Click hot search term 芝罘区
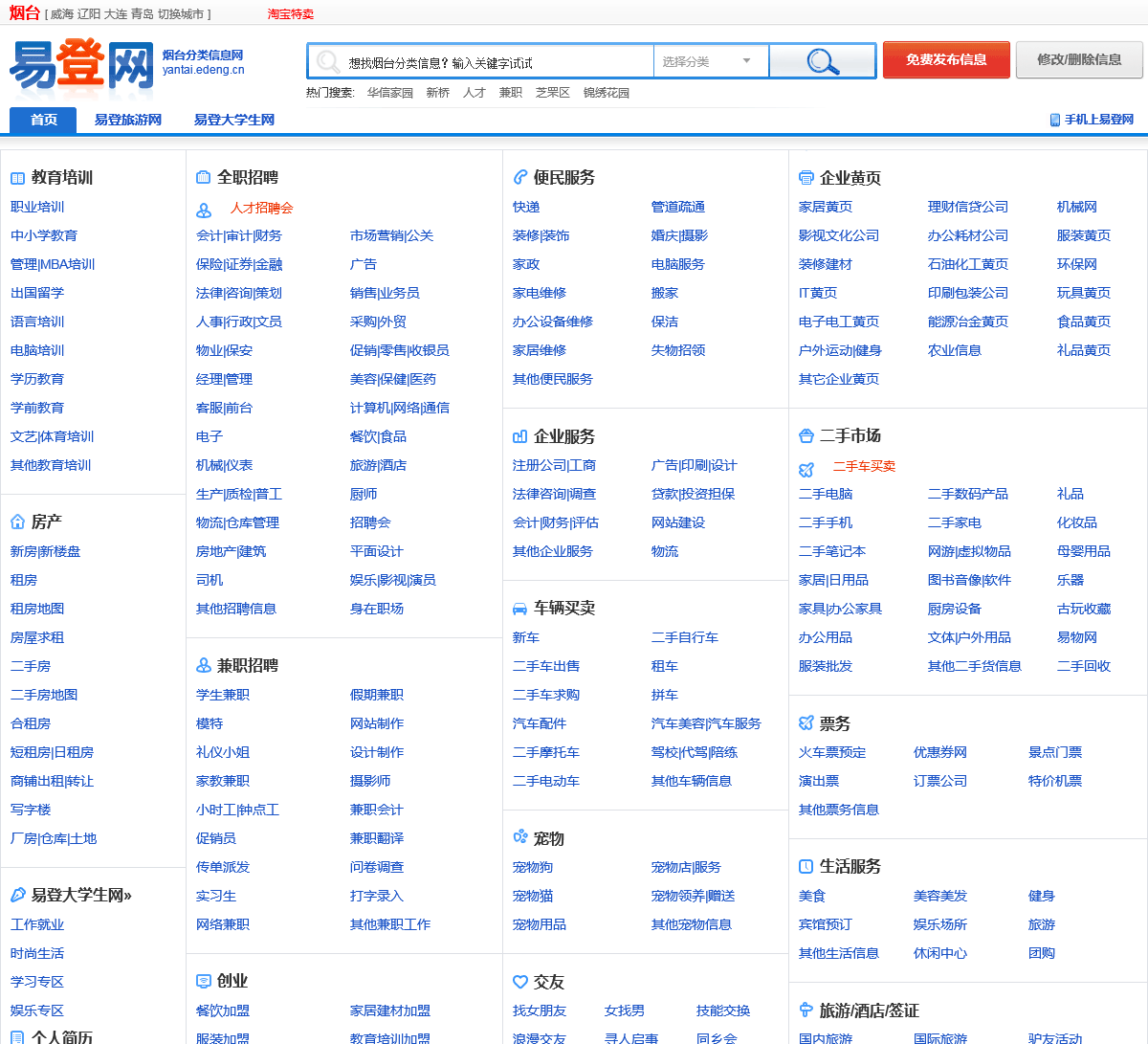Image resolution: width=1148 pixels, height=1044 pixels. [553, 93]
